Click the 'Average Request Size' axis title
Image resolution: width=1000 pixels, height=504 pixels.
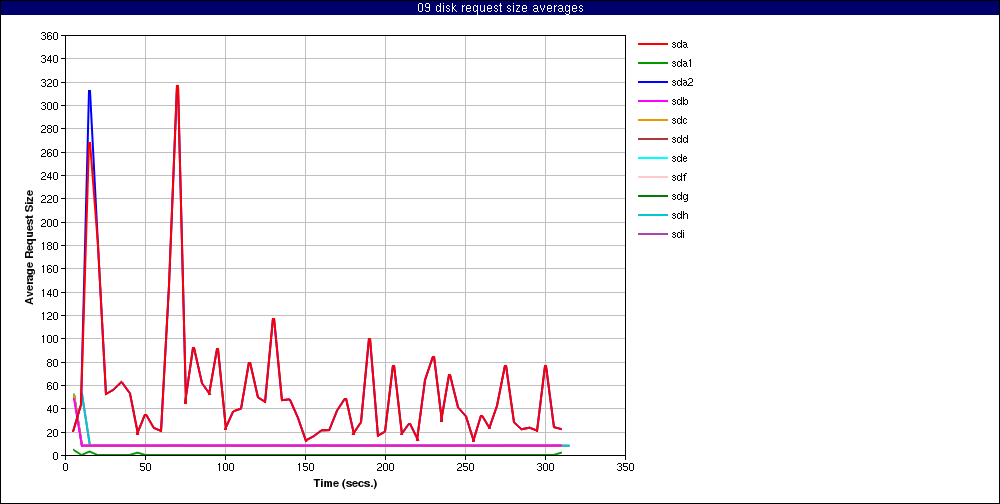coord(29,246)
